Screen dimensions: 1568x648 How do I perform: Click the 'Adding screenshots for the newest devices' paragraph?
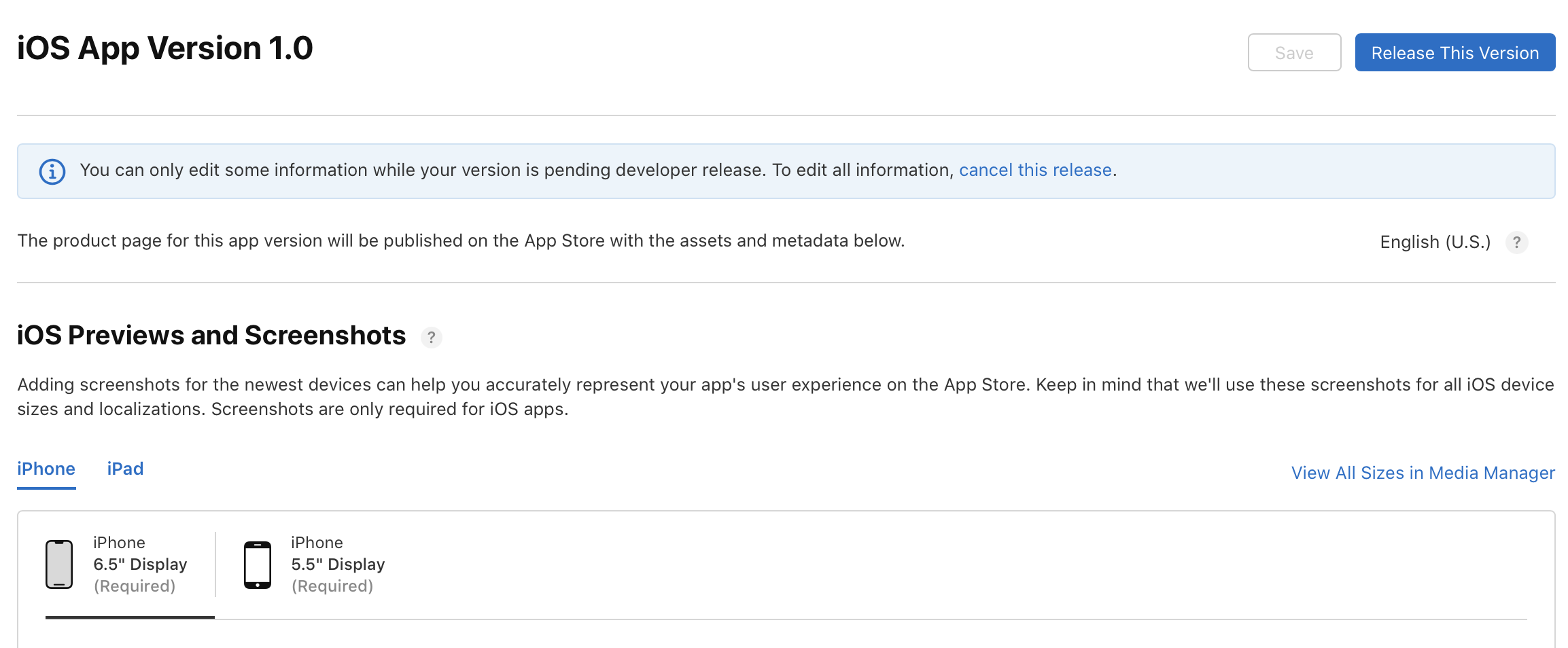click(786, 397)
